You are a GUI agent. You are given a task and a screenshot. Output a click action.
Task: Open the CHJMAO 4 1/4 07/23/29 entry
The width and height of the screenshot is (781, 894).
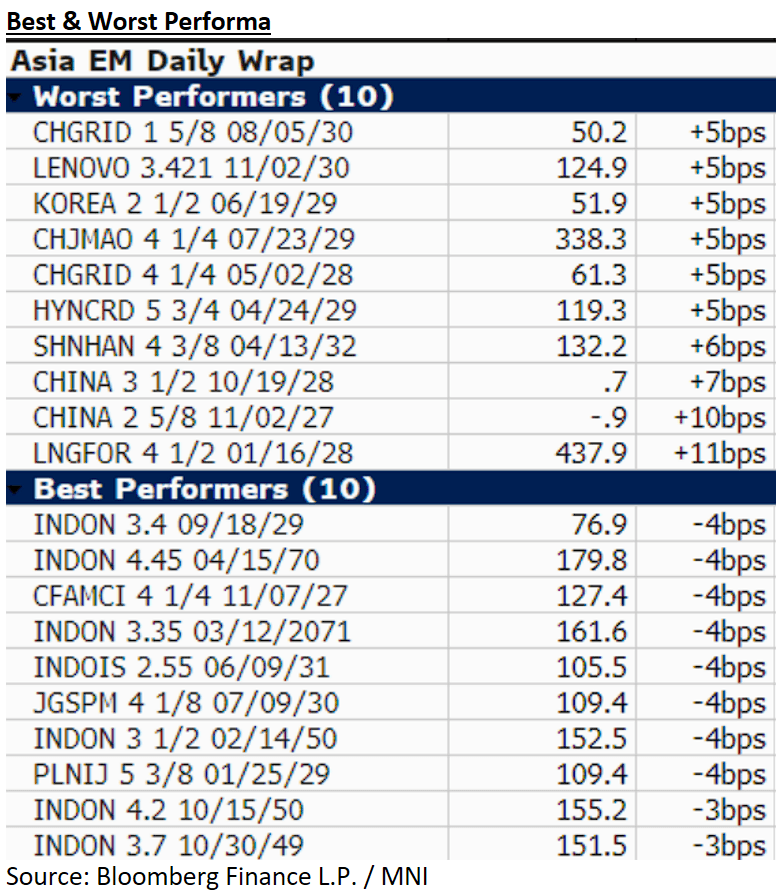[x=194, y=239]
